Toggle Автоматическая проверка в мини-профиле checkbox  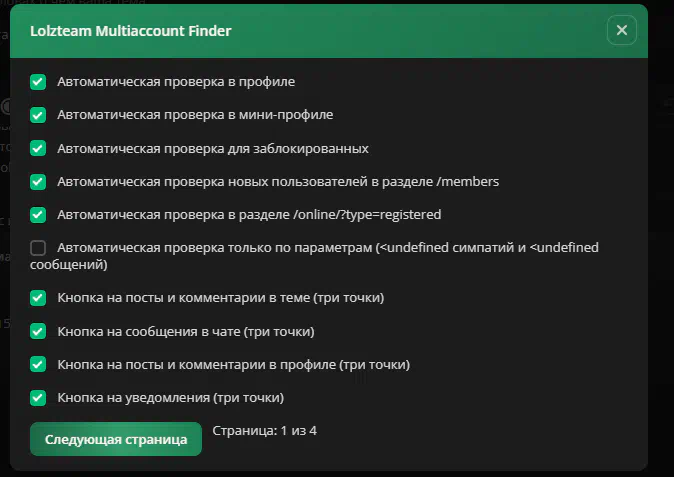(x=38, y=115)
